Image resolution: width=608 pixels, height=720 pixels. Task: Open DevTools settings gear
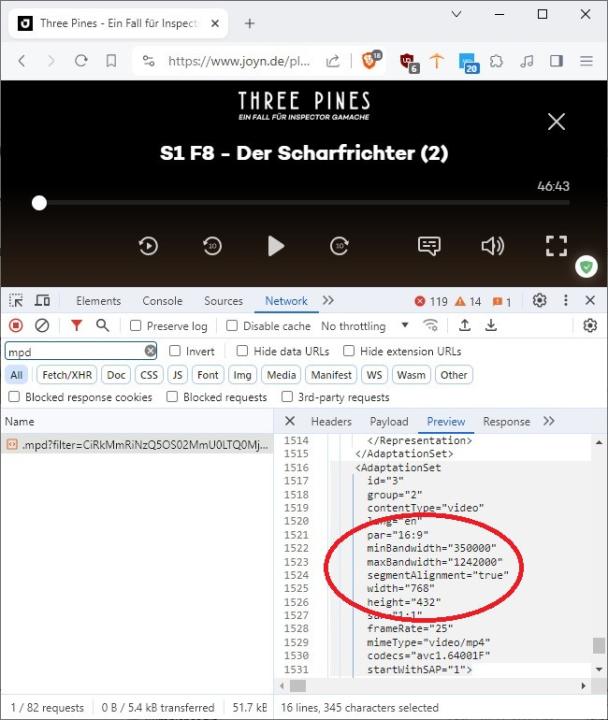point(540,301)
